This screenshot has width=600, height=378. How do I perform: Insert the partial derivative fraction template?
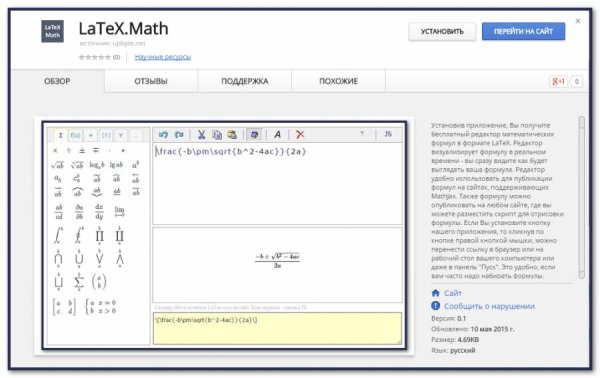point(79,212)
